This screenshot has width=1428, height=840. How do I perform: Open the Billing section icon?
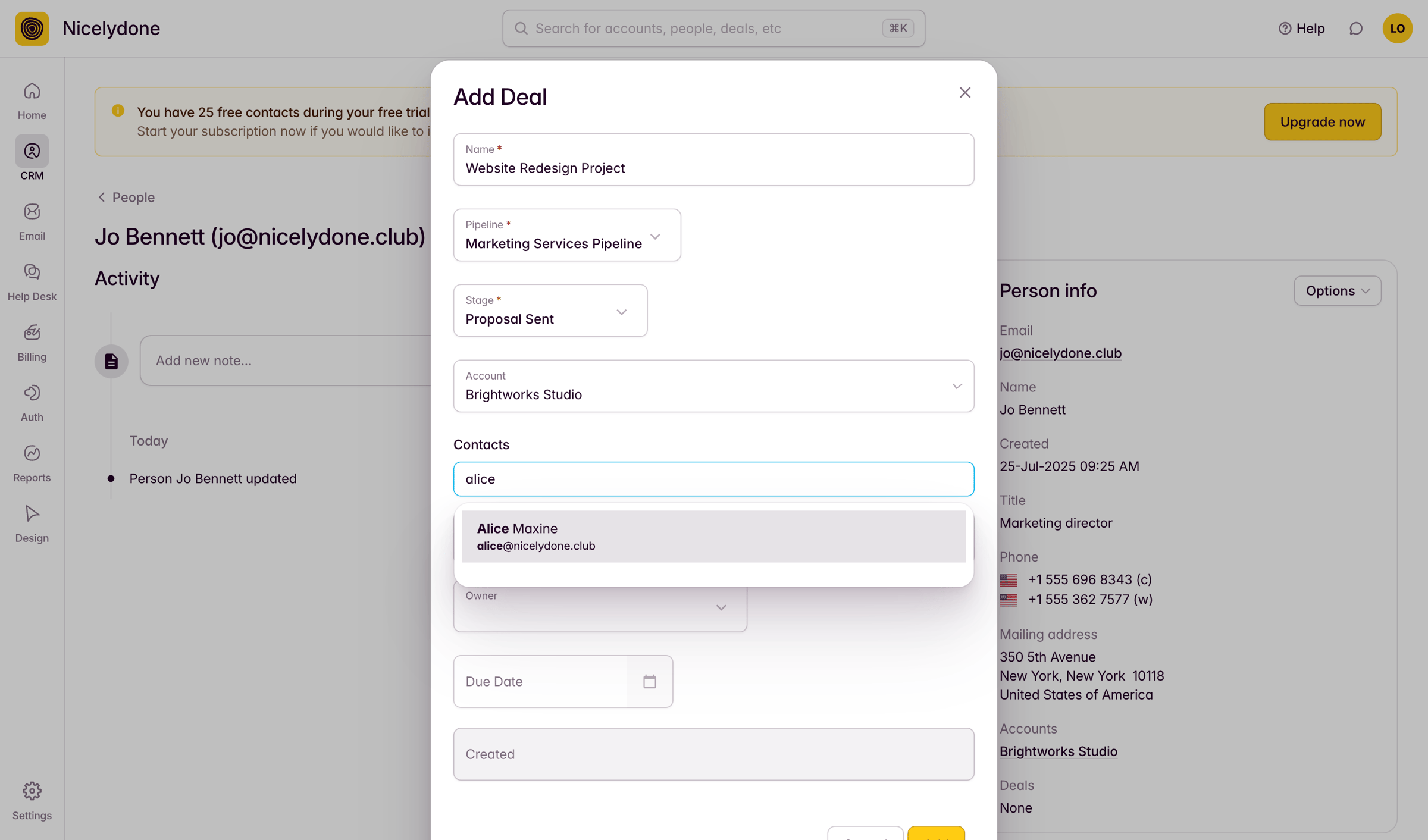pyautogui.click(x=32, y=333)
